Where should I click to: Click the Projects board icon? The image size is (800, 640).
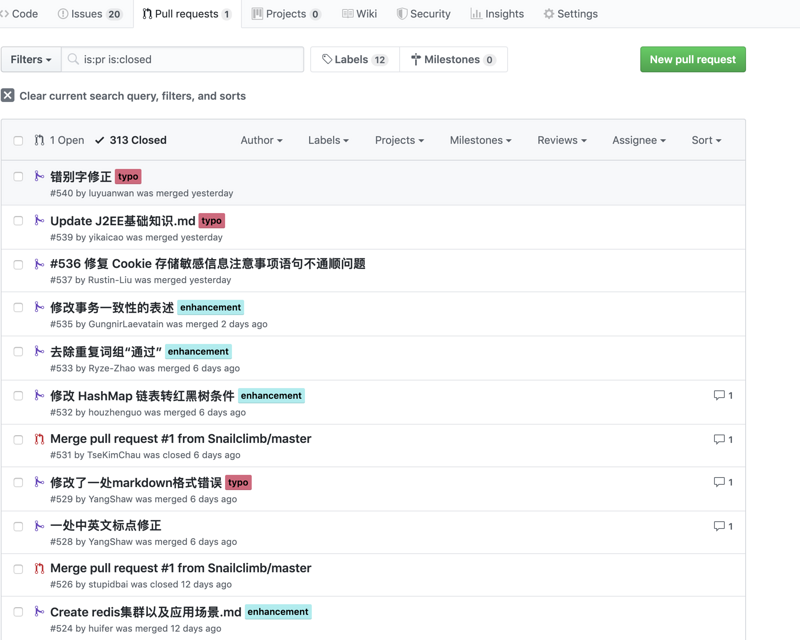point(257,14)
